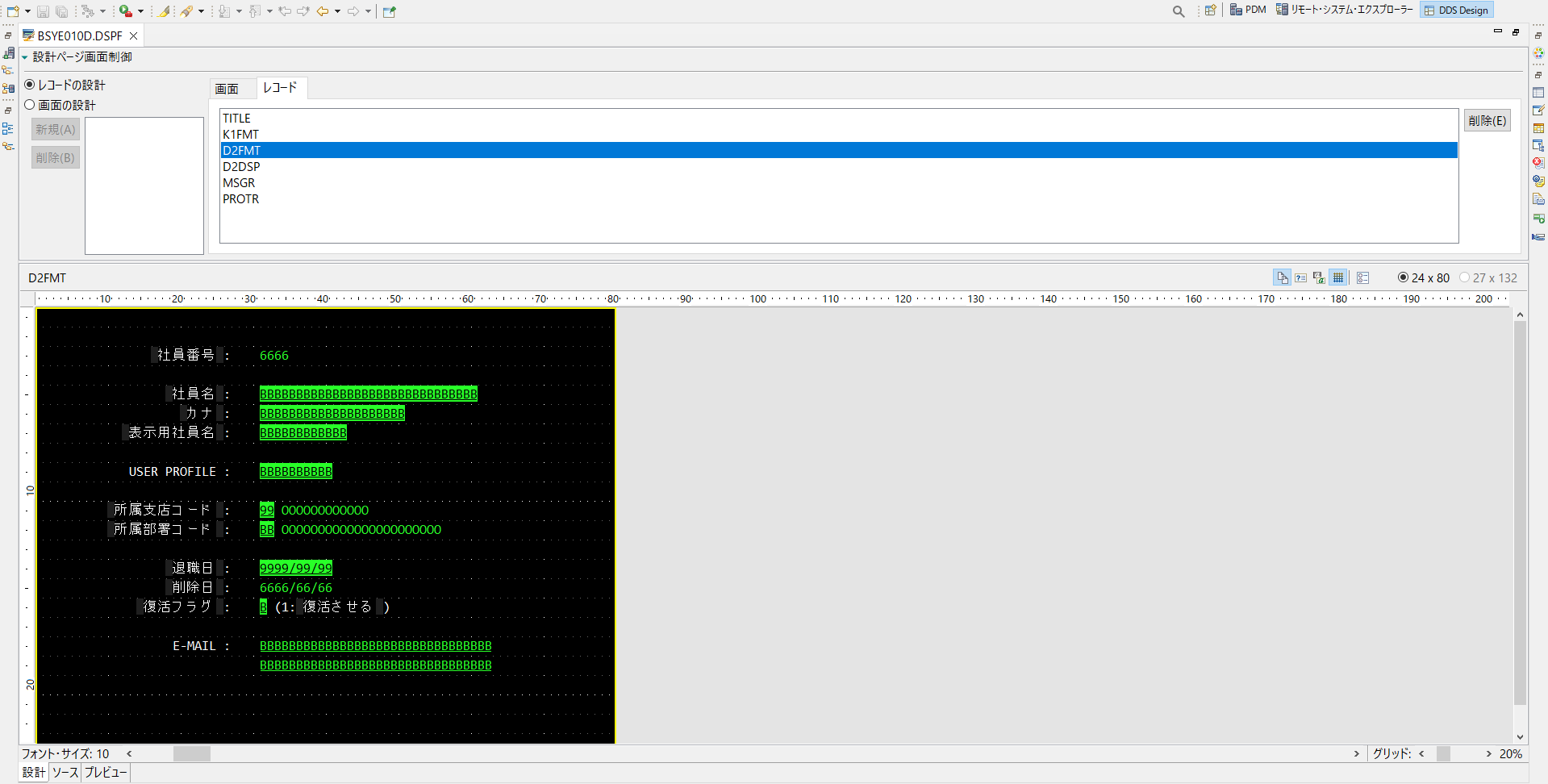Switch to the ソース bottom tab
This screenshot has height=784, width=1548.
tap(65, 773)
